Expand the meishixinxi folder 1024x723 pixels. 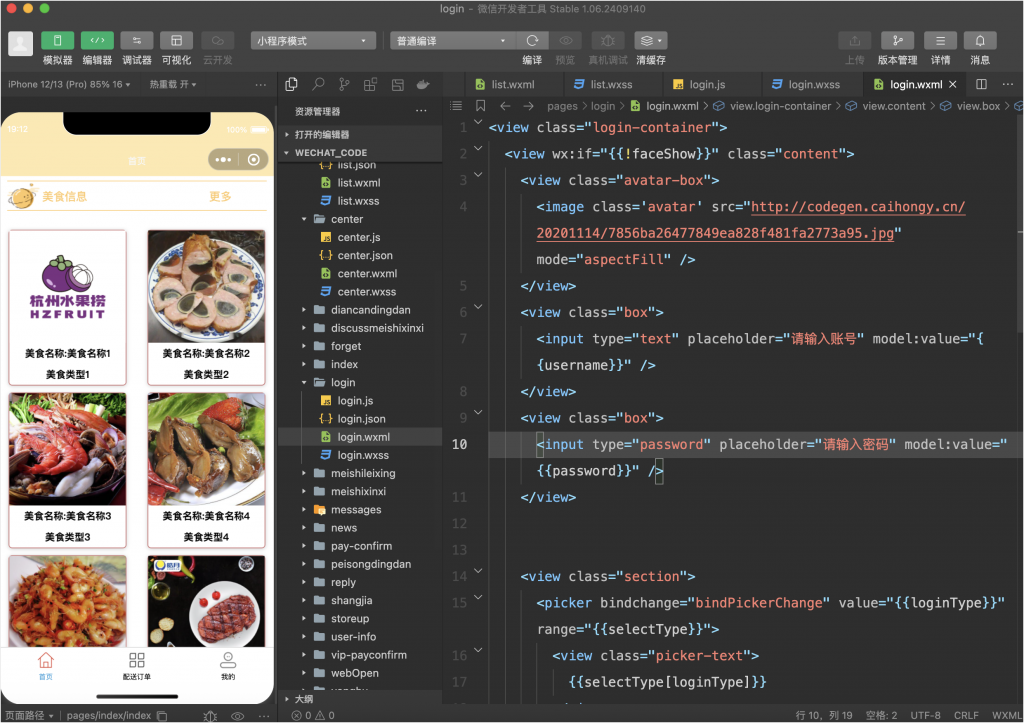tap(358, 492)
